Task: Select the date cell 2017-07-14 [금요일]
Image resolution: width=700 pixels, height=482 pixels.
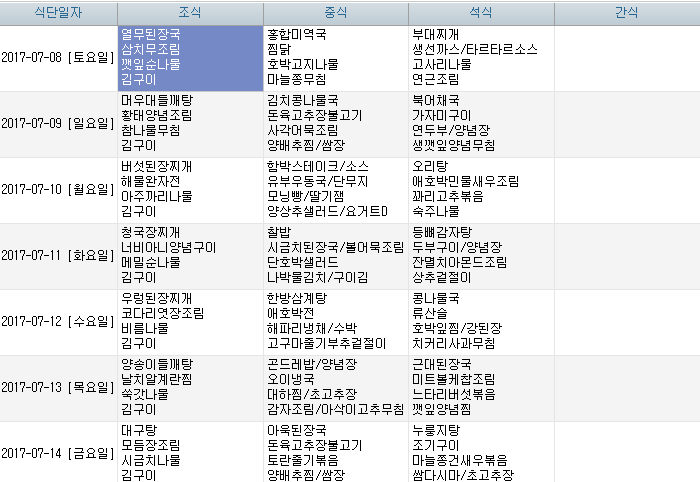Action: click(x=58, y=453)
